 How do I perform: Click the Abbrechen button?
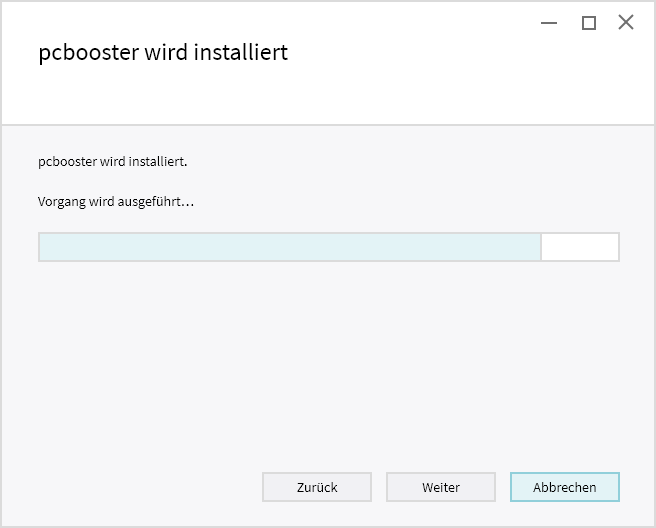(x=564, y=487)
